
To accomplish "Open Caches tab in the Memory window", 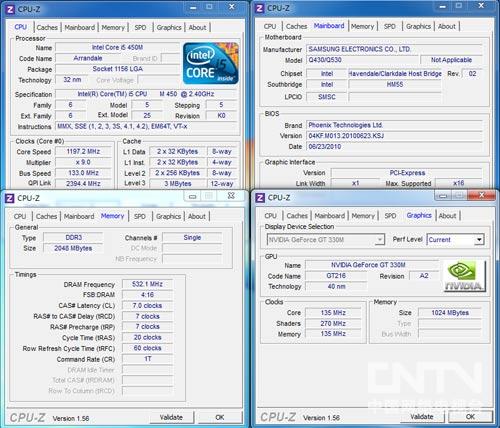I will pyautogui.click(x=46, y=216).
